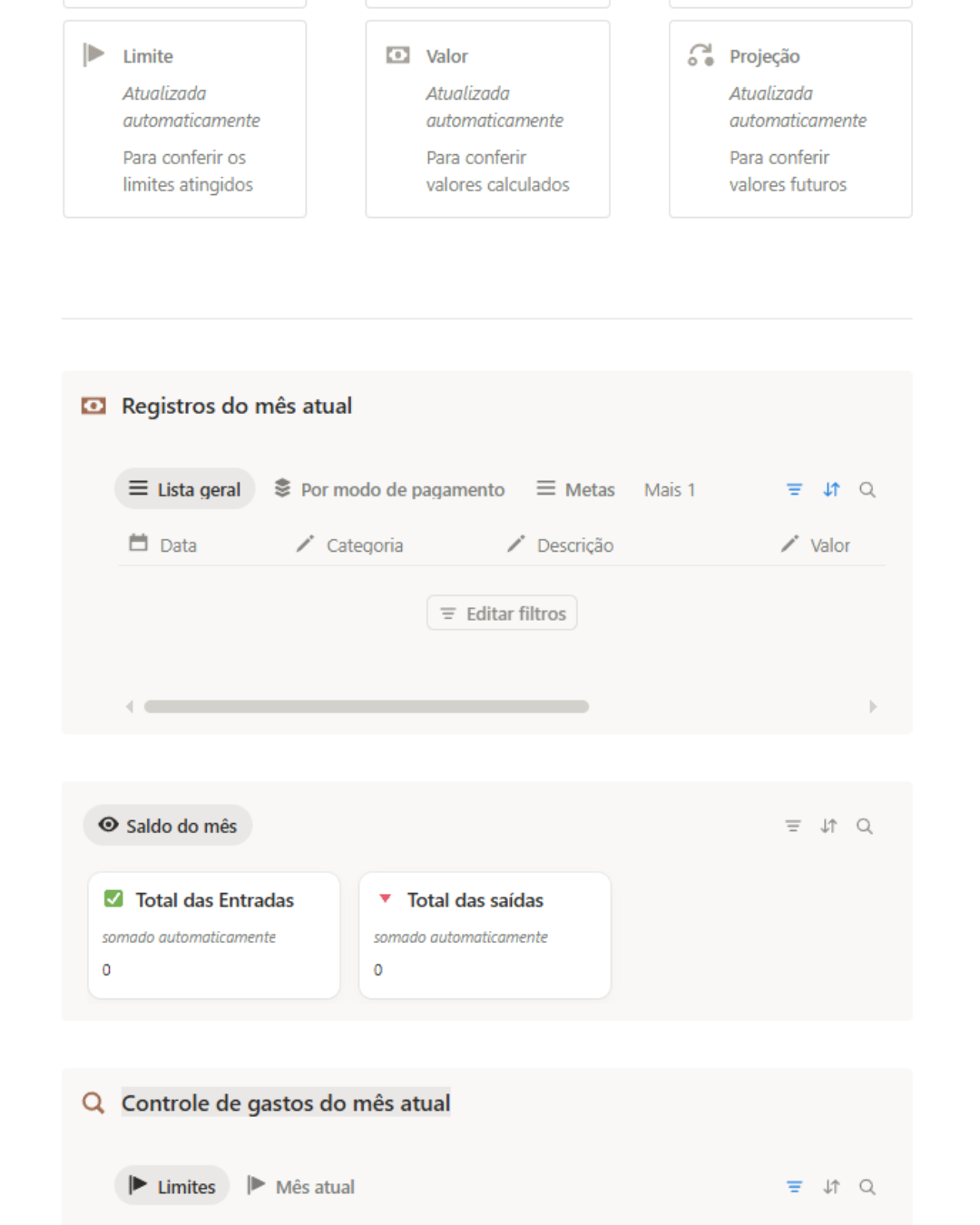
Task: Click the sort icon in Saldo do mês
Action: coord(828,826)
